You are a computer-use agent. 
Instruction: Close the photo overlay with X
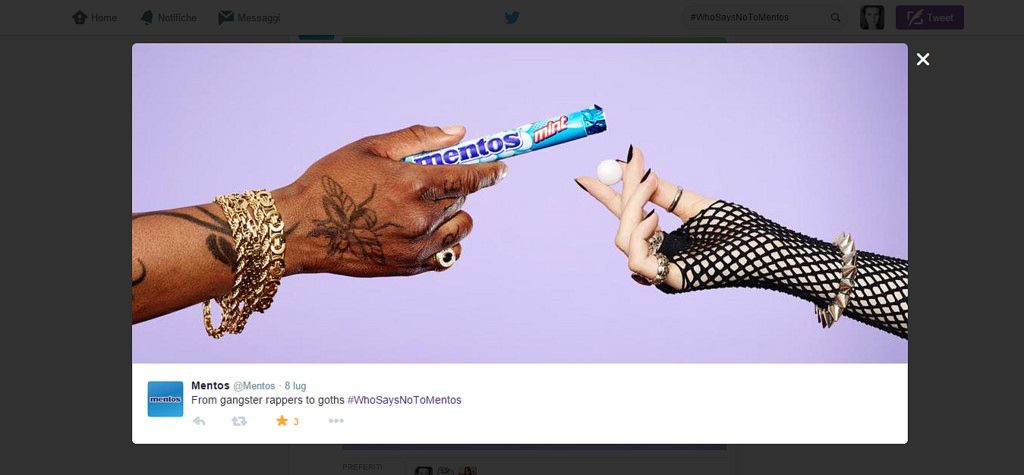pyautogui.click(x=923, y=59)
